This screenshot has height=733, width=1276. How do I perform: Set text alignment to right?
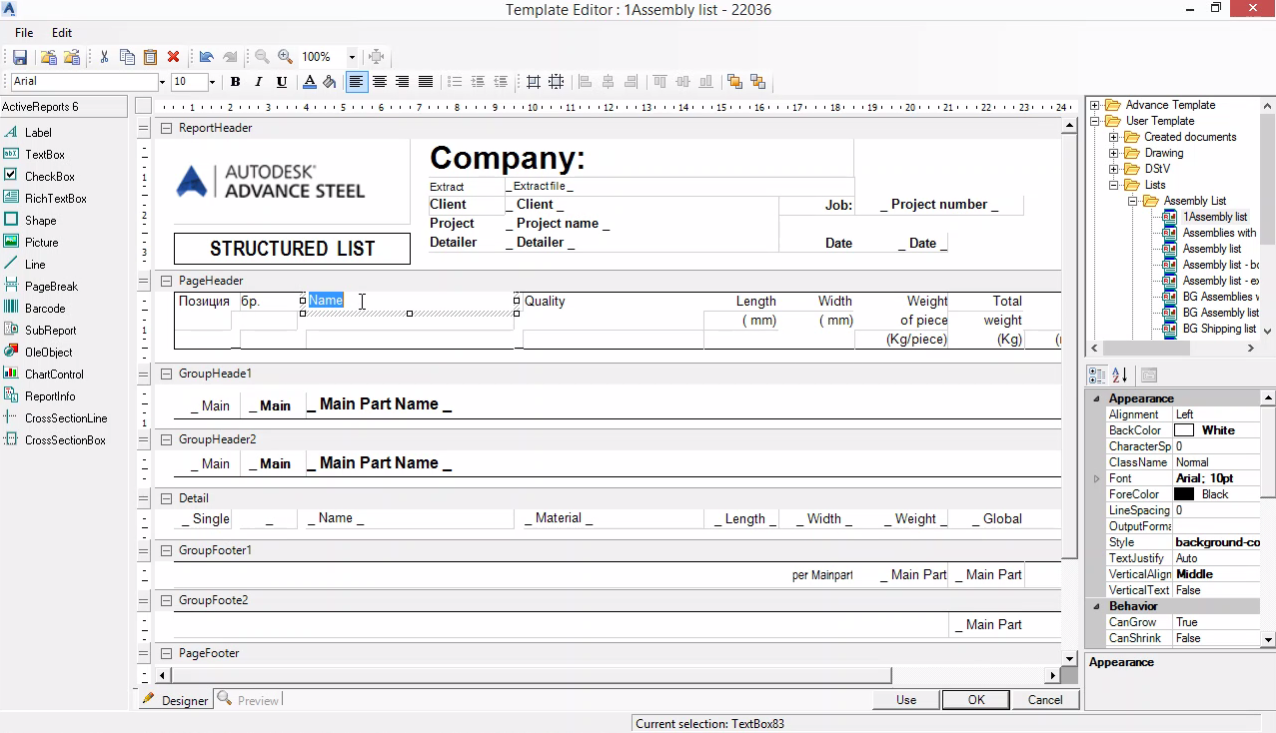click(402, 82)
